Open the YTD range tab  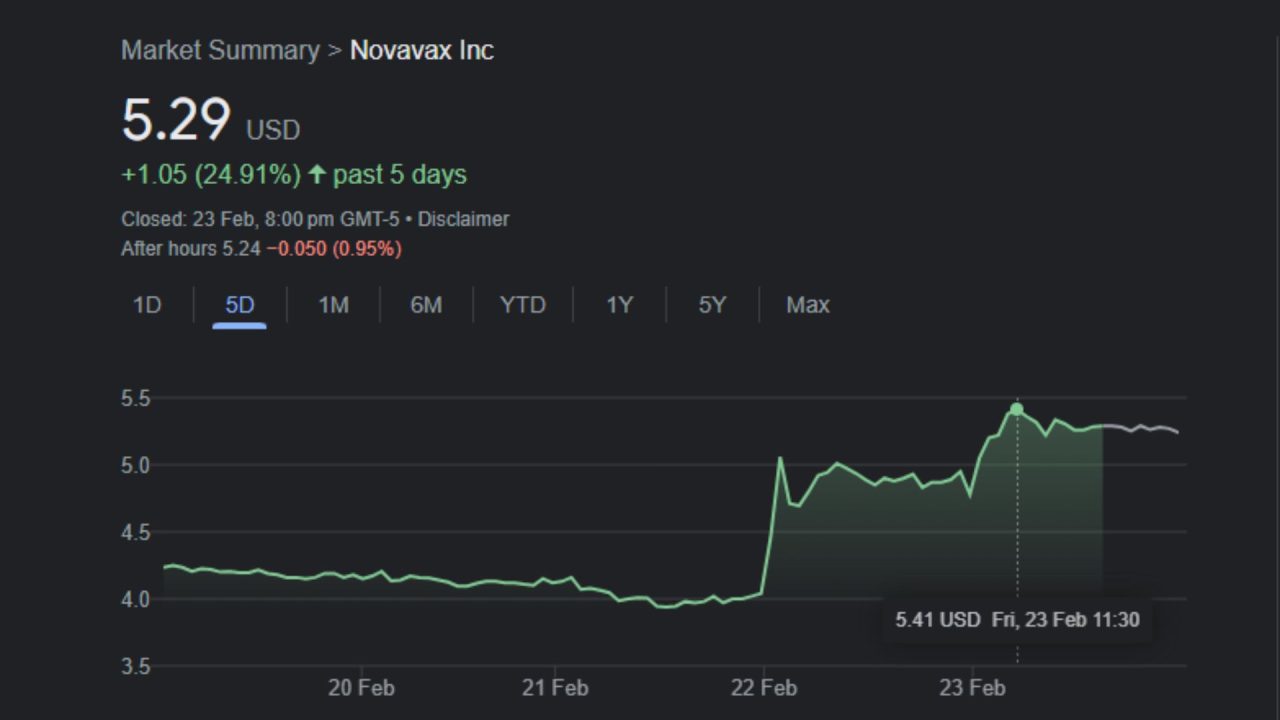click(523, 305)
